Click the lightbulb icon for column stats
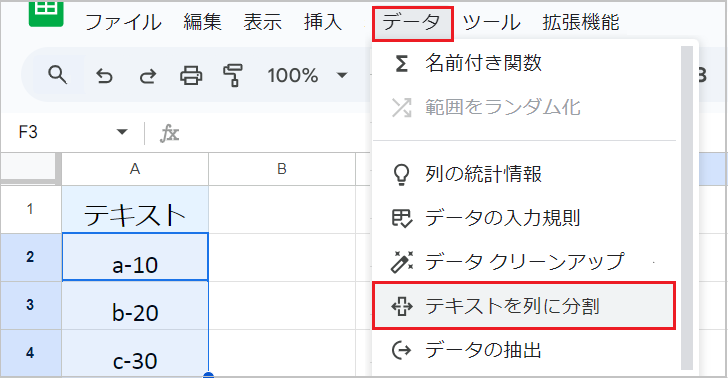The image size is (728, 378). [x=401, y=175]
